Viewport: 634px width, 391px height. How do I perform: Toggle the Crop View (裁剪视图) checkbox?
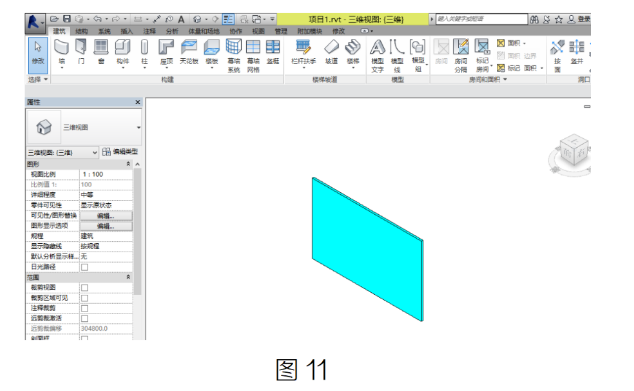coord(85,287)
